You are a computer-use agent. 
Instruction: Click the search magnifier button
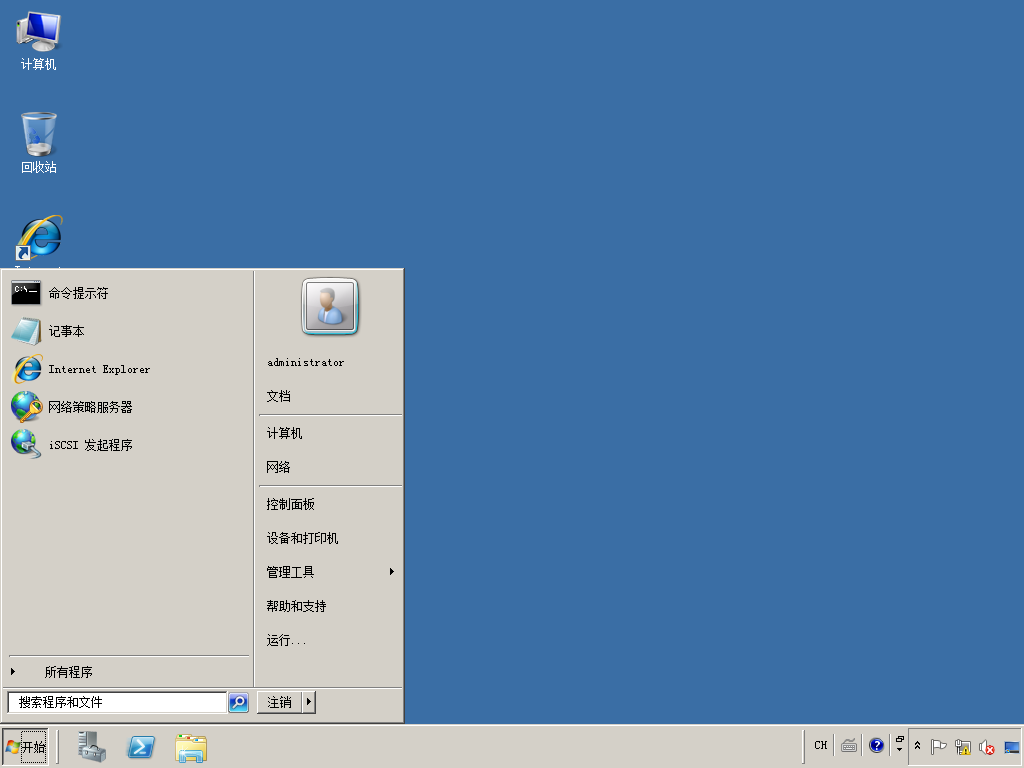[238, 702]
